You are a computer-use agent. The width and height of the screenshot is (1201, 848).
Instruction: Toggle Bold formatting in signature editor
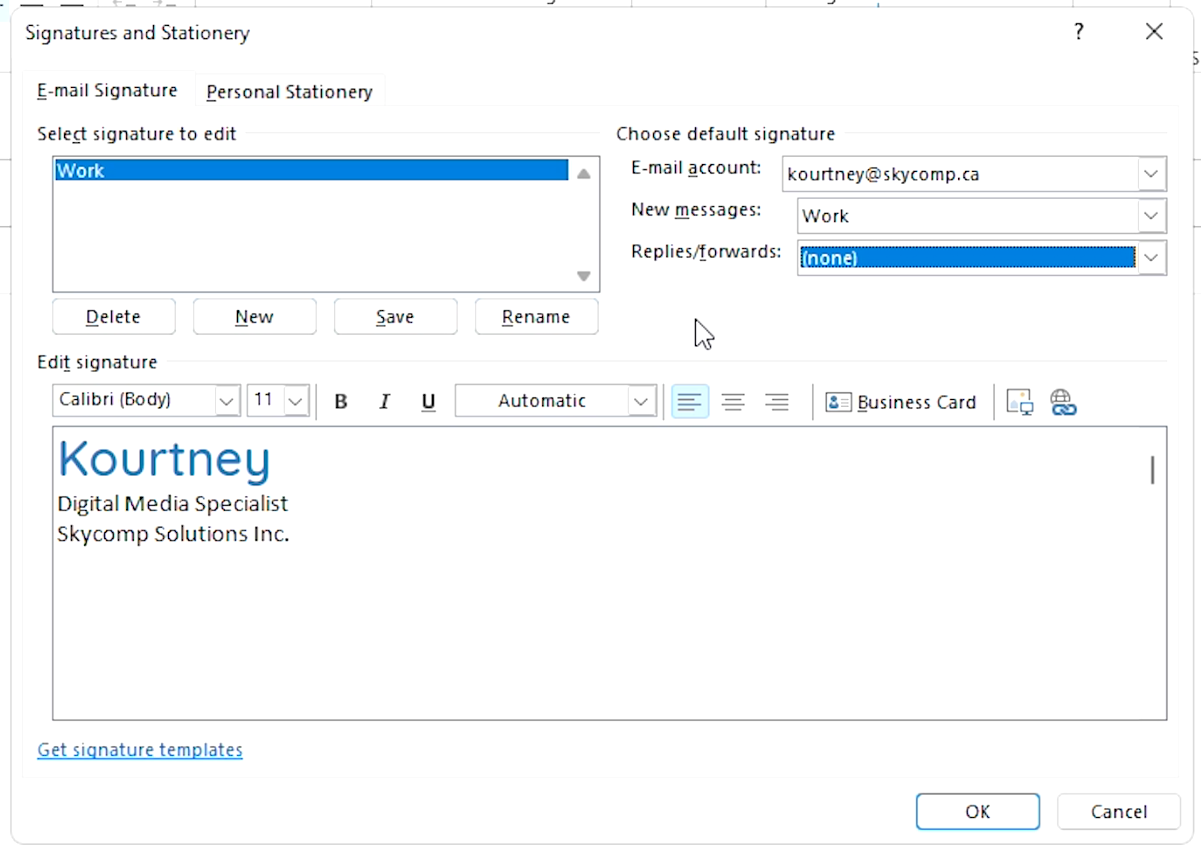341,401
